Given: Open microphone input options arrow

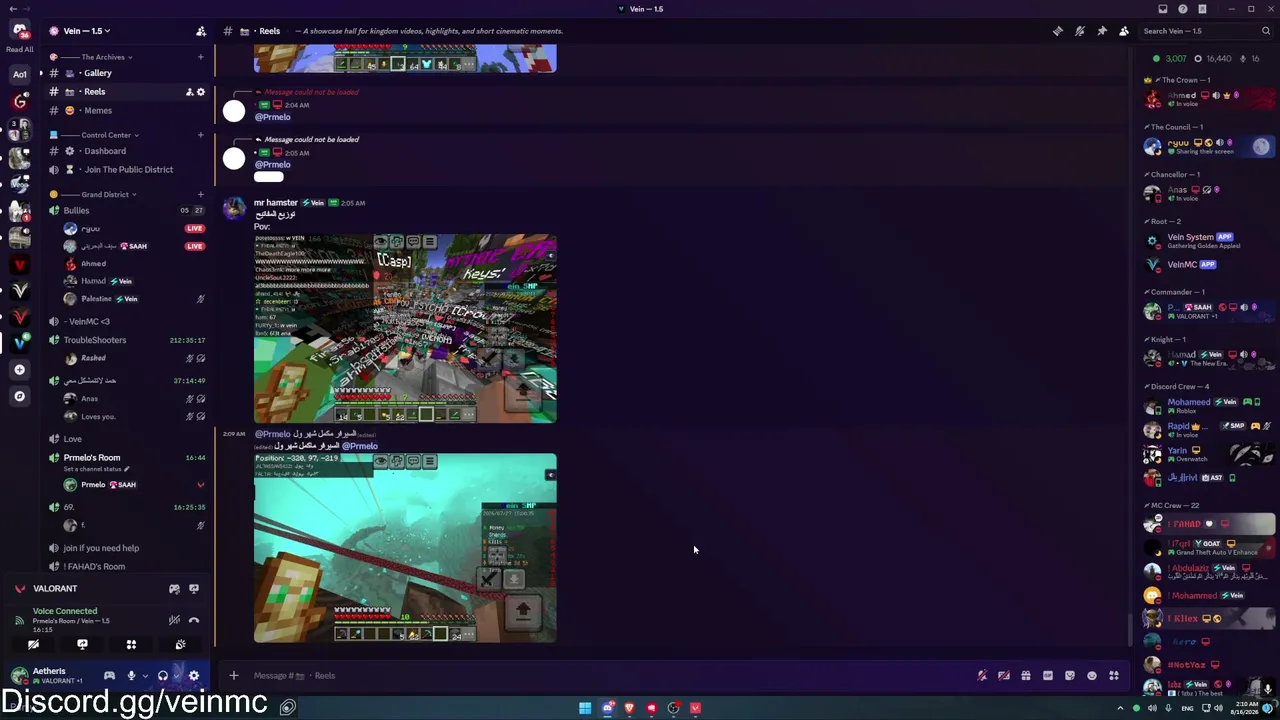Looking at the screenshot, I should click(x=144, y=676).
